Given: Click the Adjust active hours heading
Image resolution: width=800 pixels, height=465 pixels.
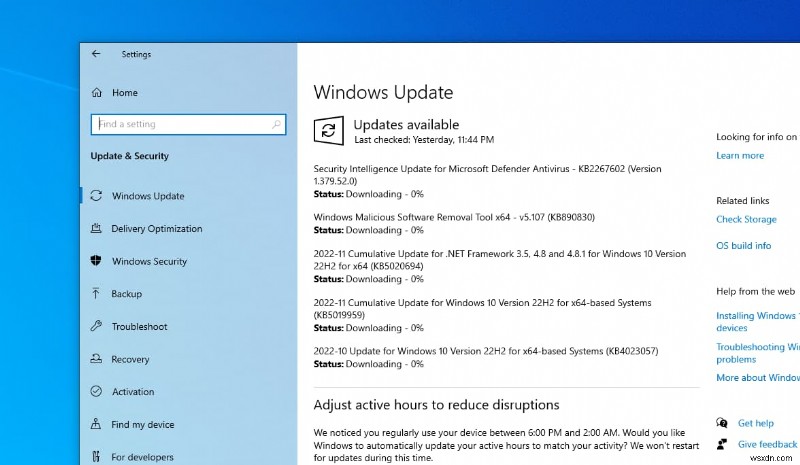Looking at the screenshot, I should (436, 405).
